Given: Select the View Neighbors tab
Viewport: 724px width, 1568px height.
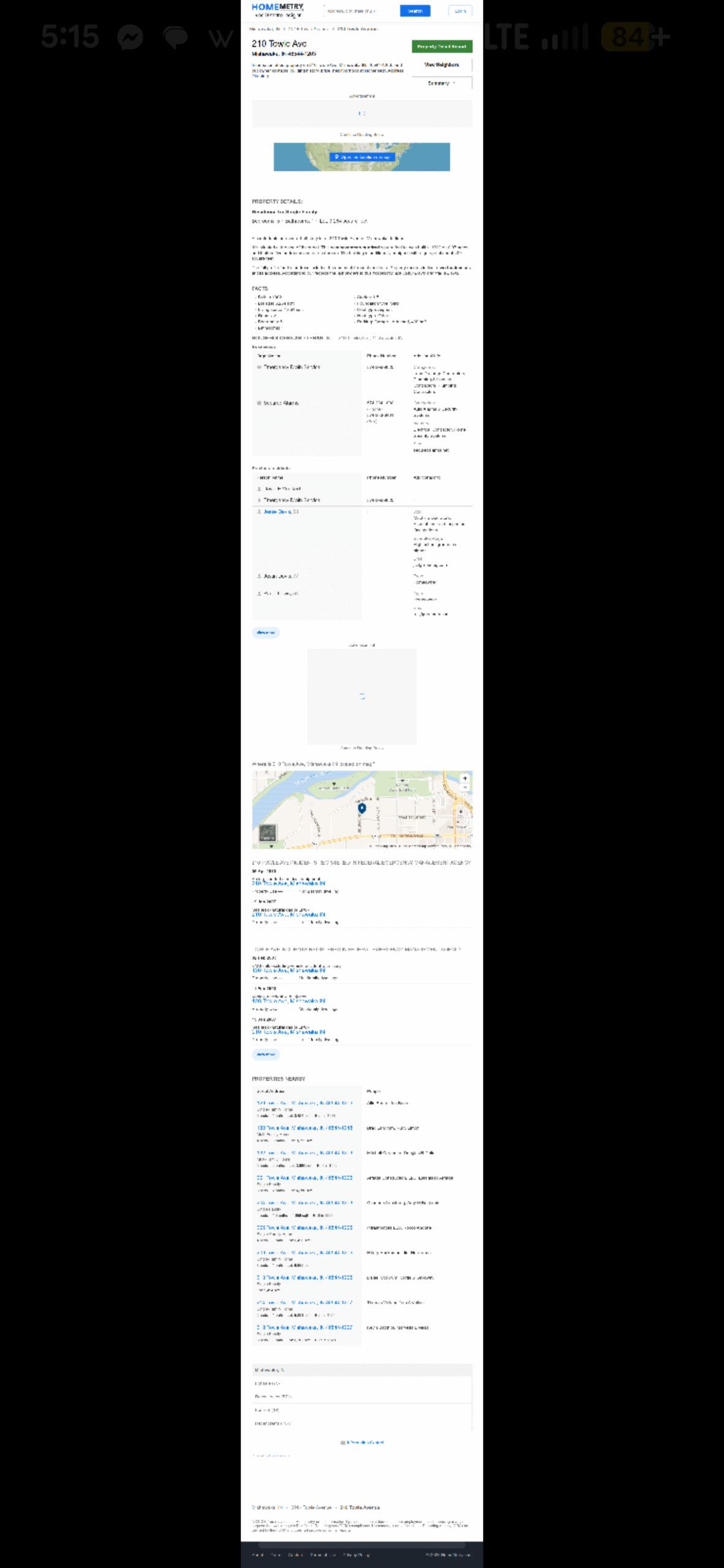Looking at the screenshot, I should pos(442,65).
